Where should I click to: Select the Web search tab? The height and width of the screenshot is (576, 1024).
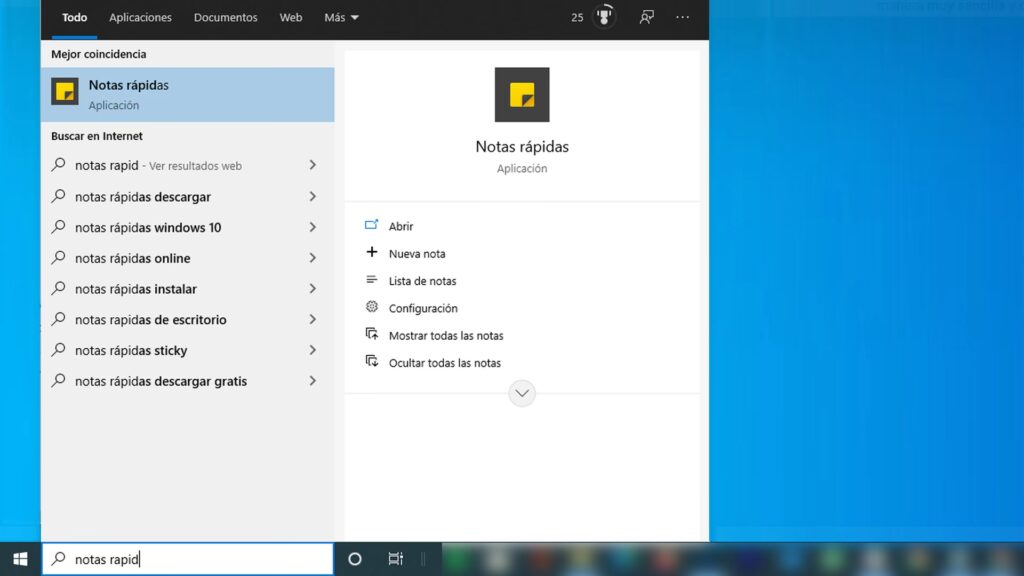tap(291, 18)
